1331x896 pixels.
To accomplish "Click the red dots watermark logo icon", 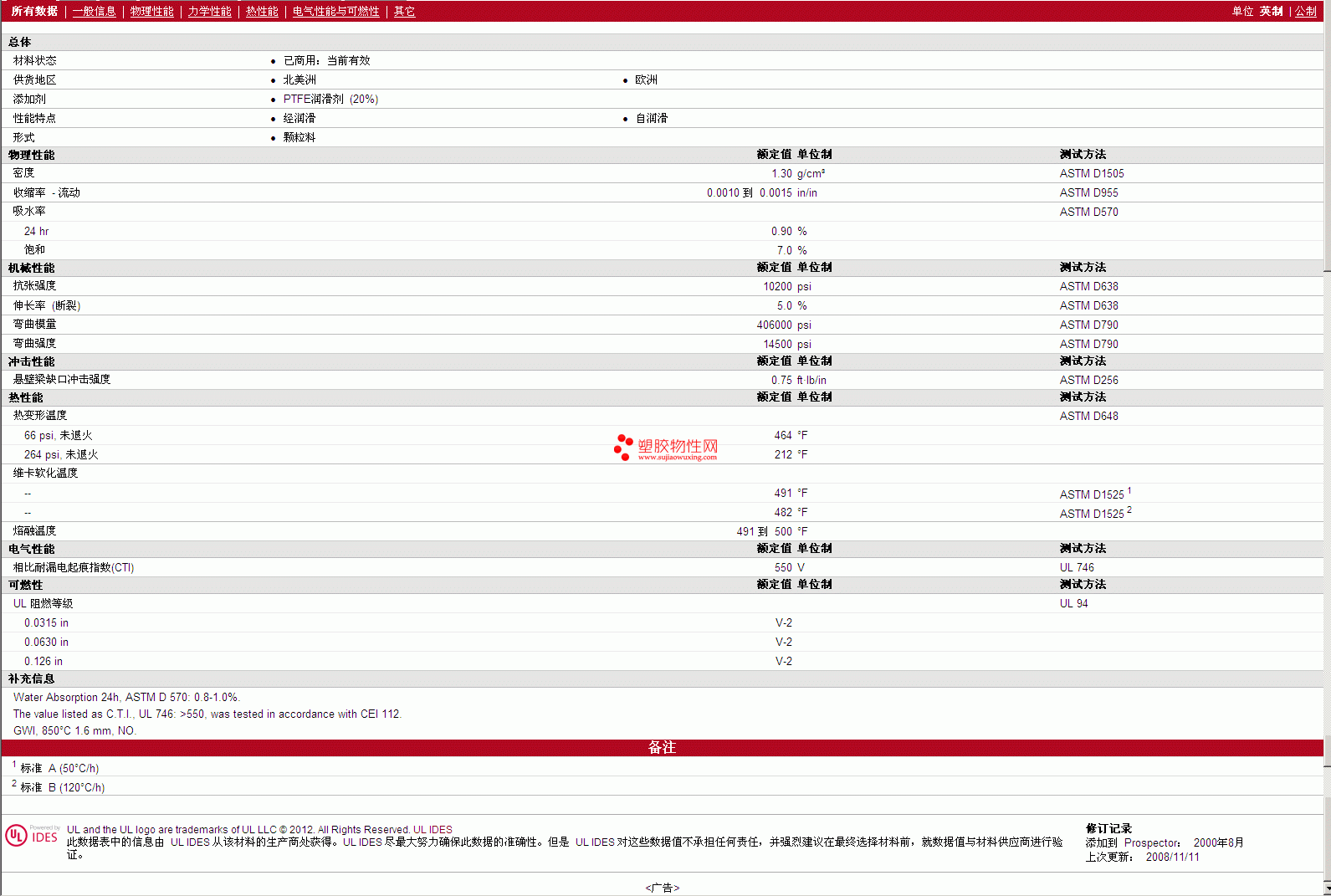I will point(623,447).
